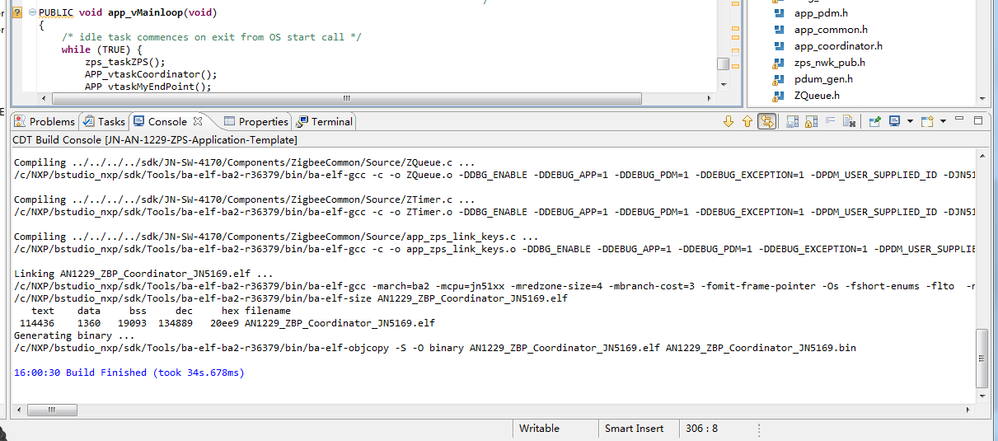
Task: Go to previous build error arrow
Action: pyautogui.click(x=747, y=121)
